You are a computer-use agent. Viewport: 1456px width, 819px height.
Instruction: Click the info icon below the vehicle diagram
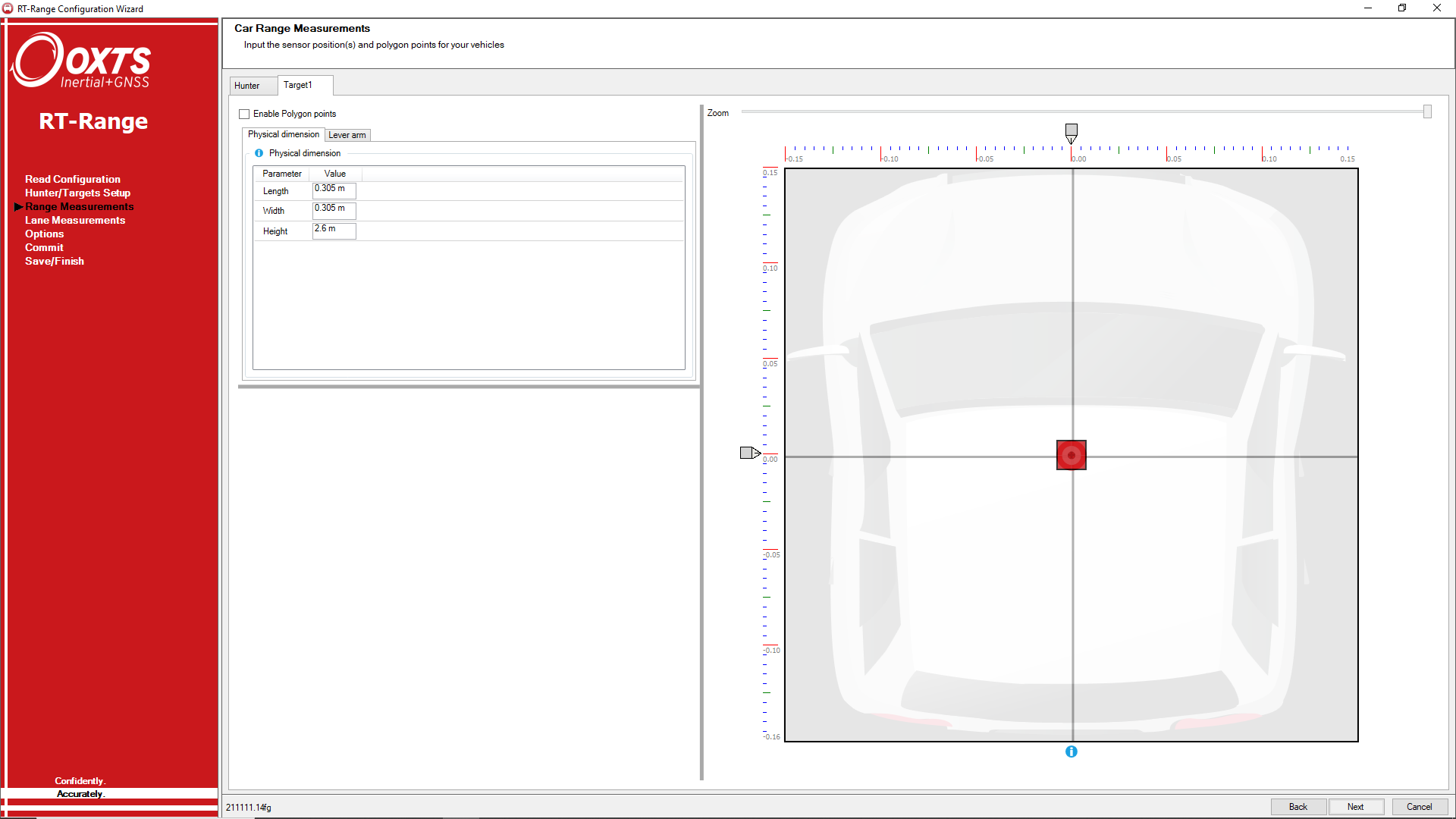pos(1072,752)
